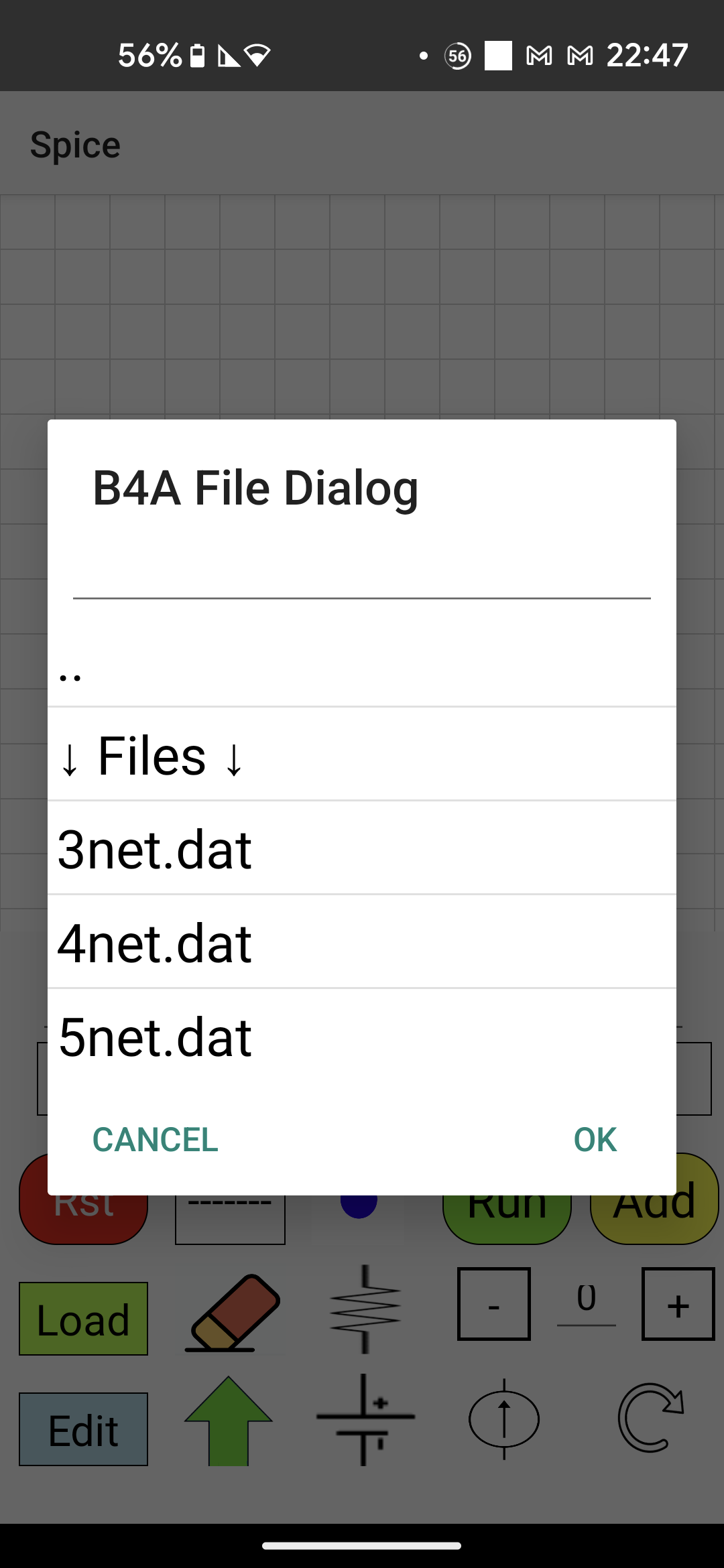Select the eraser tool icon

[233, 1313]
